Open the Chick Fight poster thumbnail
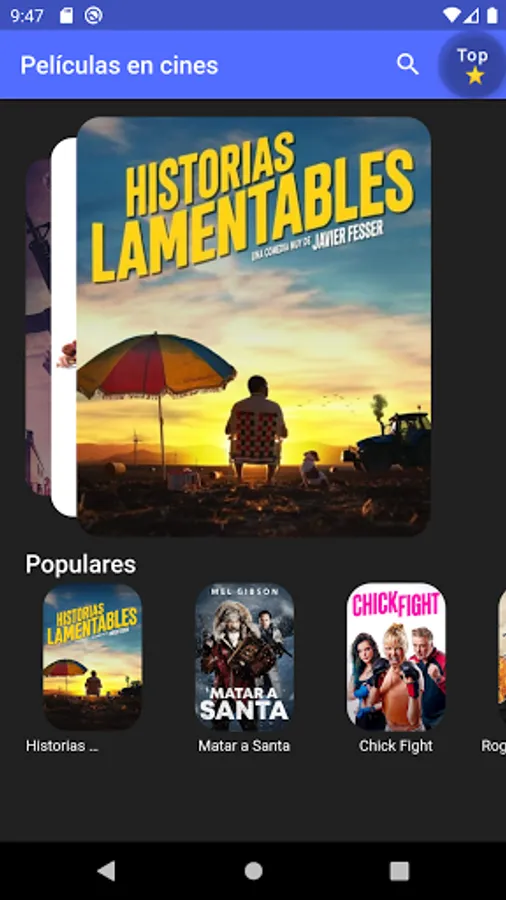This screenshot has height=900, width=506. click(x=396, y=657)
